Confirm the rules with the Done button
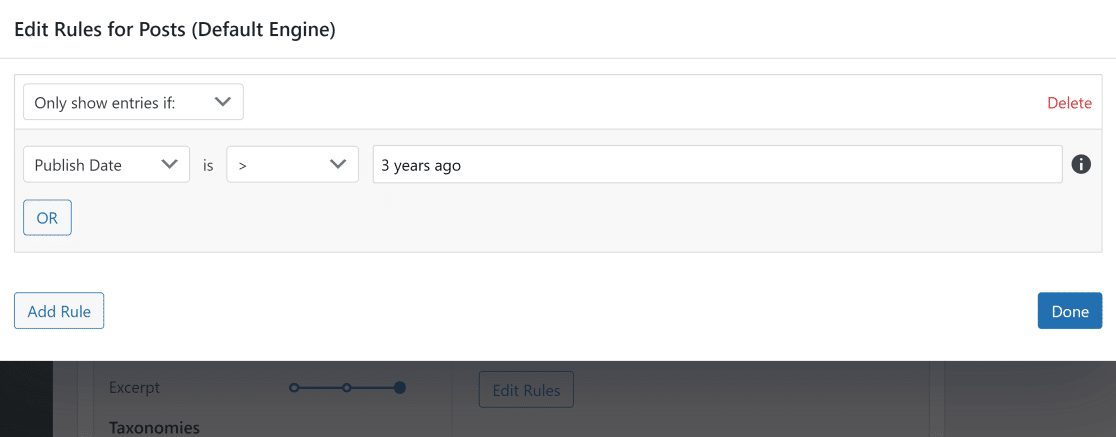 (1070, 311)
